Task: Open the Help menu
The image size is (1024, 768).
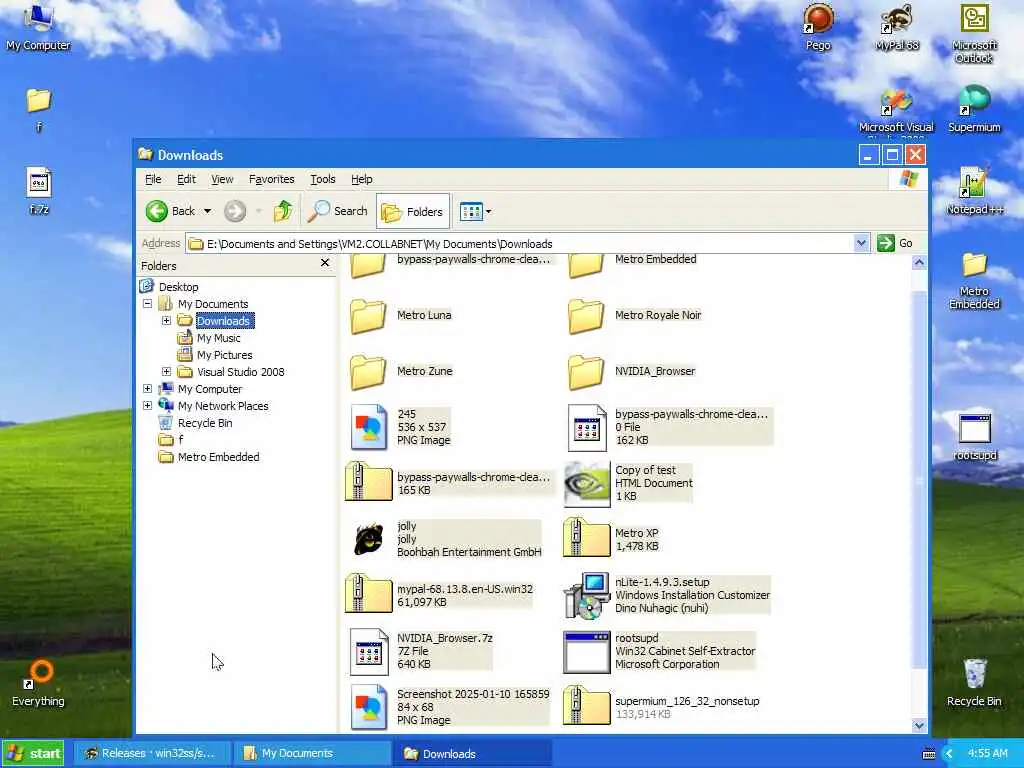Action: (x=361, y=179)
